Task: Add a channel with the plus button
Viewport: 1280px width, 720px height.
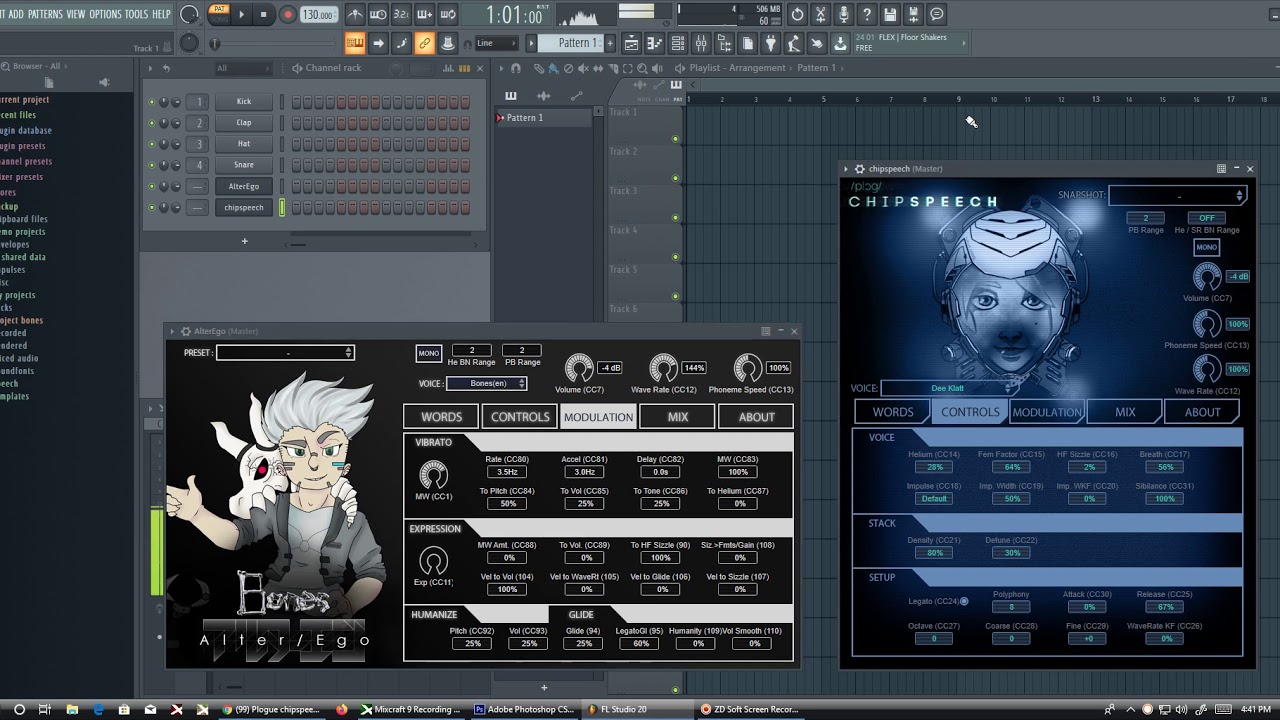Action: click(244, 241)
